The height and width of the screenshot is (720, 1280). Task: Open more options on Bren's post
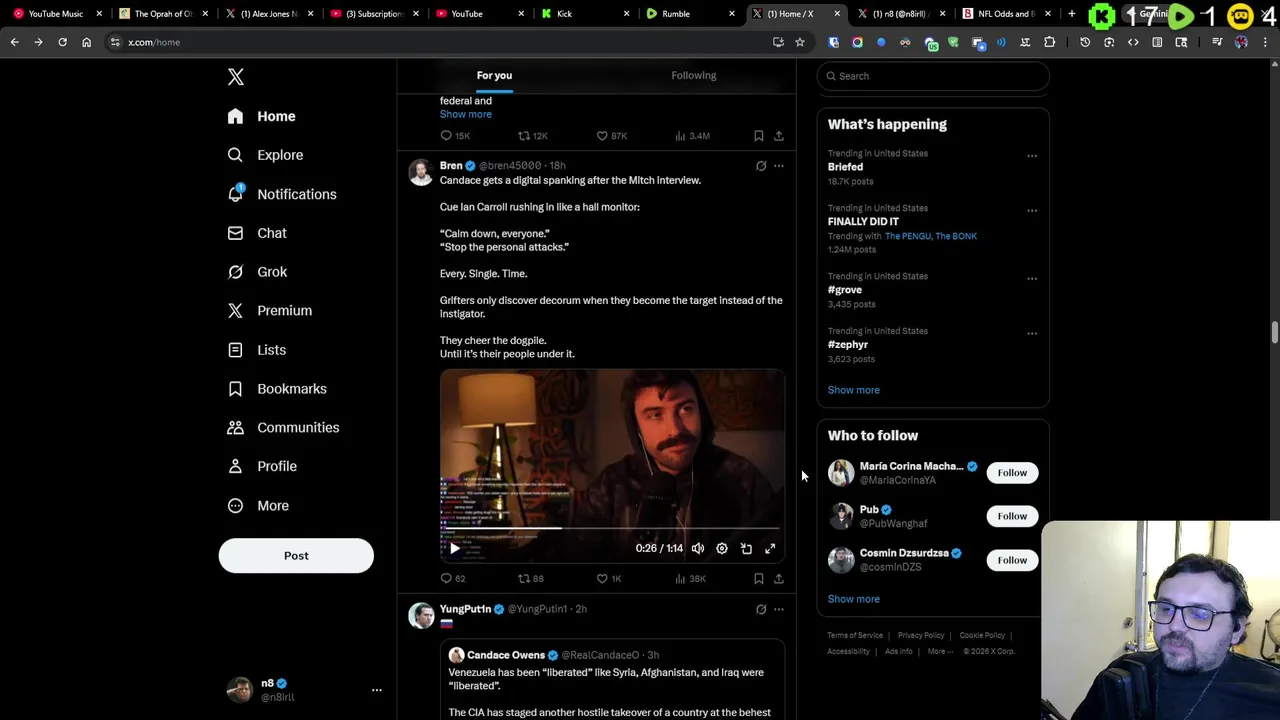(x=779, y=166)
